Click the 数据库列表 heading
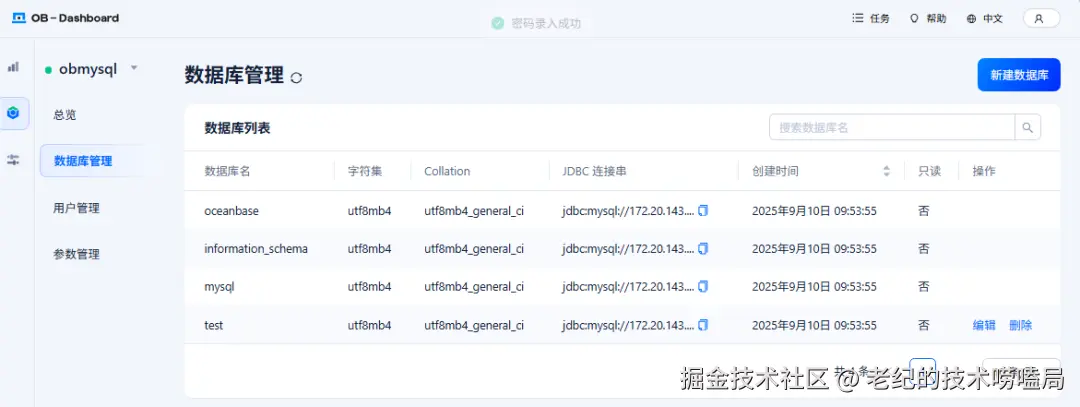Image resolution: width=1080 pixels, height=407 pixels. tap(238, 128)
